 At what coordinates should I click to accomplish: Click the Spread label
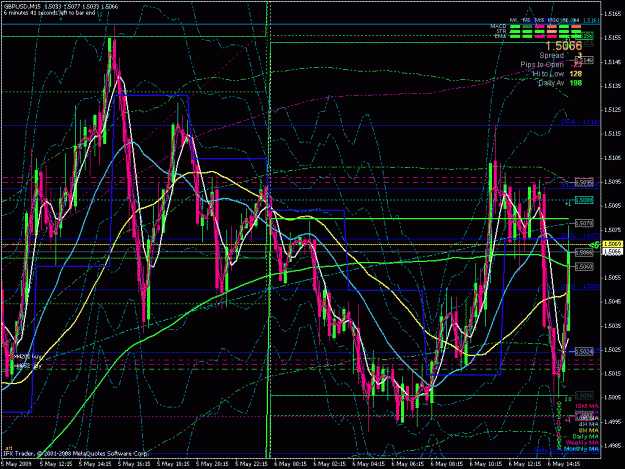coord(552,55)
